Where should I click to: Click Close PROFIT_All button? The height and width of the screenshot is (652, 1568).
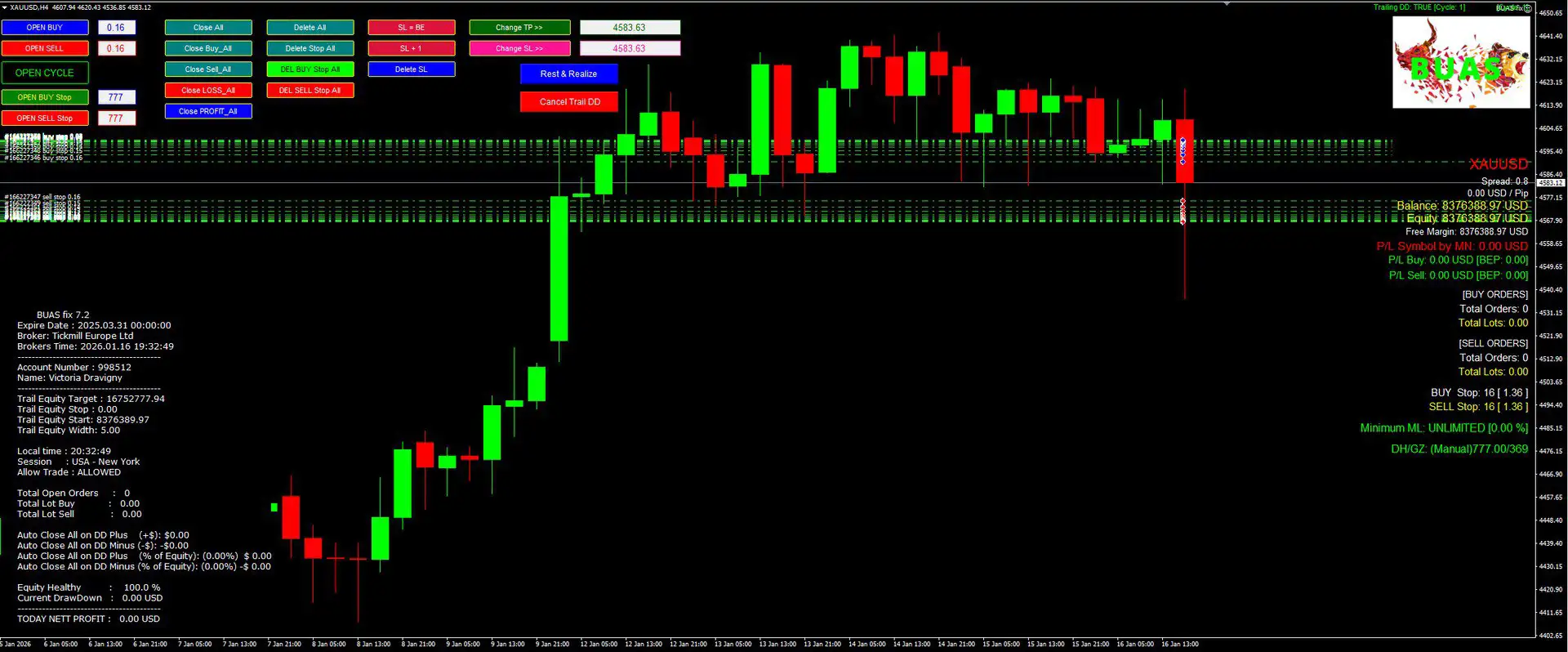[208, 111]
